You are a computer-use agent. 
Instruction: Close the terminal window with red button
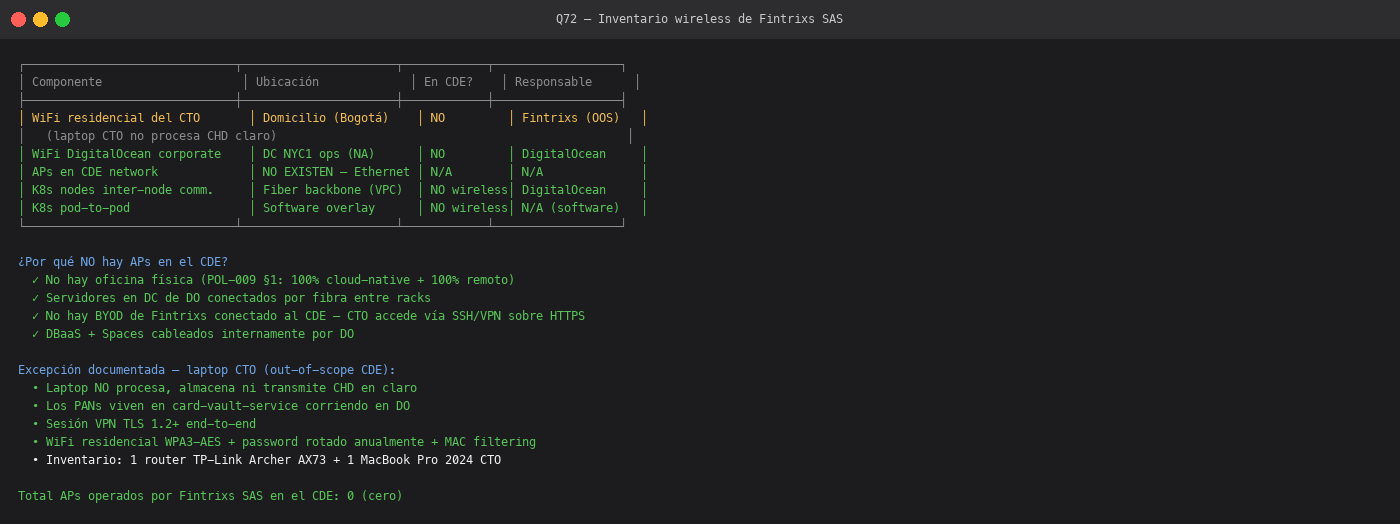[18, 19]
